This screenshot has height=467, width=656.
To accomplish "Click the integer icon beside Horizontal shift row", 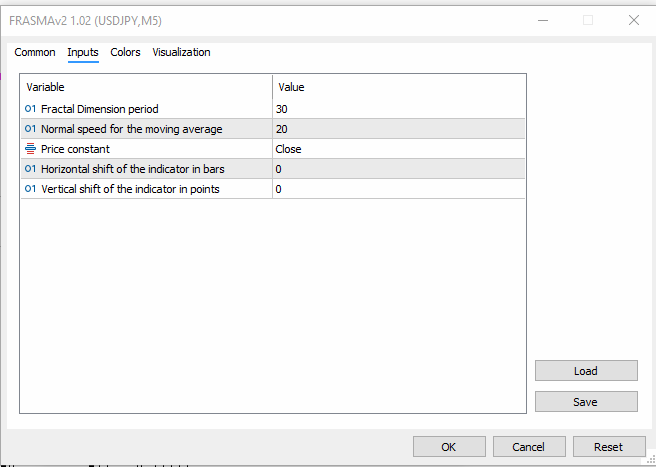I will [x=30, y=169].
